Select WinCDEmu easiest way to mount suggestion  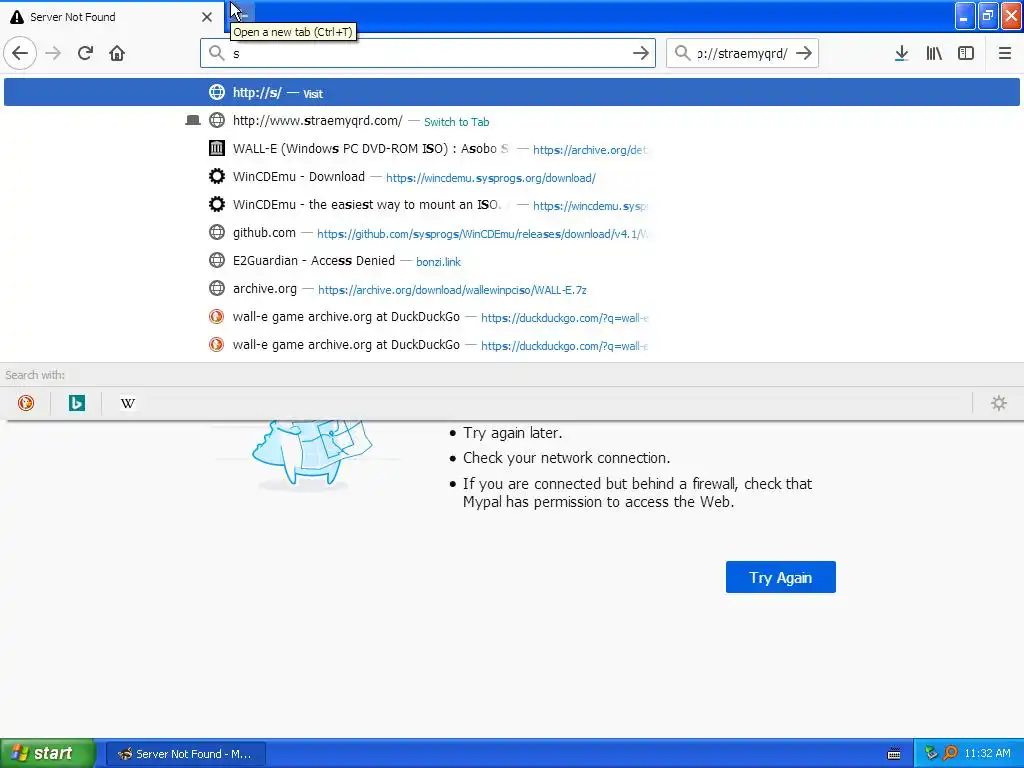(x=511, y=205)
